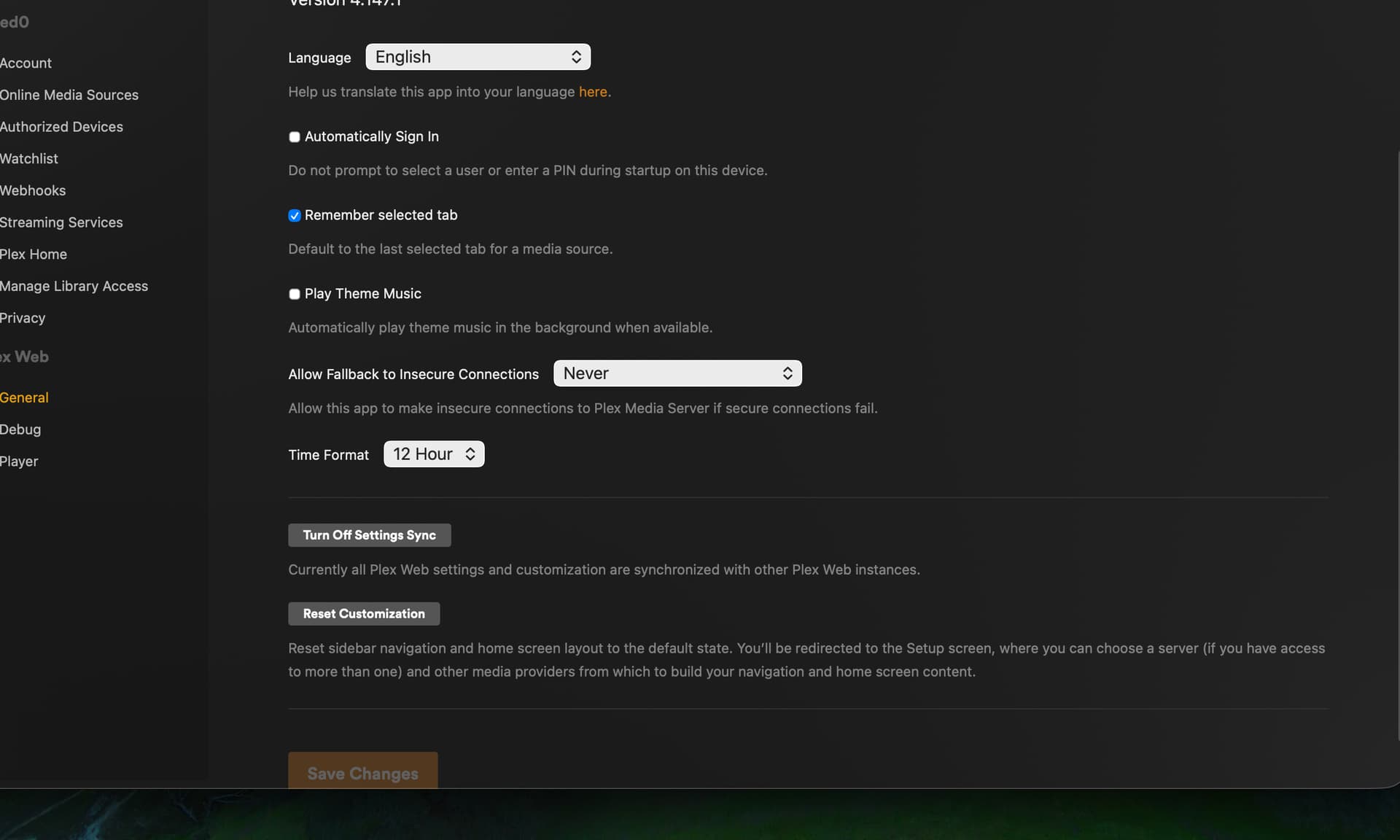Select Authorized Devices in sidebar
This screenshot has height=840, width=1400.
[x=62, y=127]
